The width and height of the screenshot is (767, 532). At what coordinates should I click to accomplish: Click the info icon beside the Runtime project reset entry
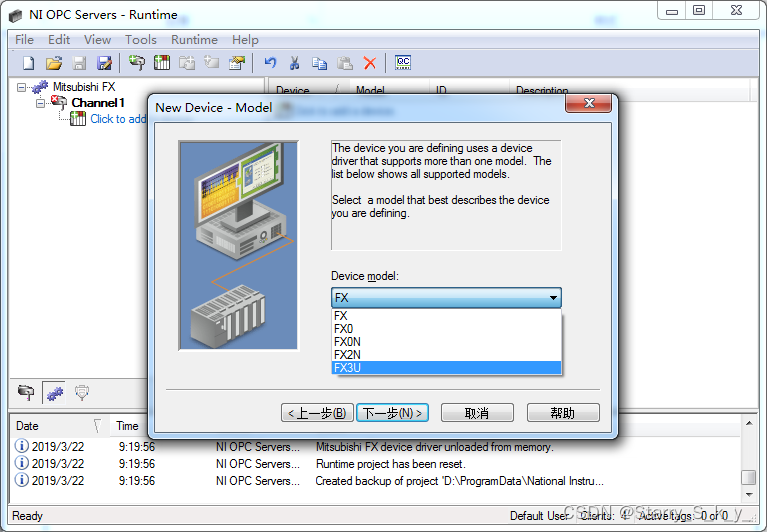(22, 463)
